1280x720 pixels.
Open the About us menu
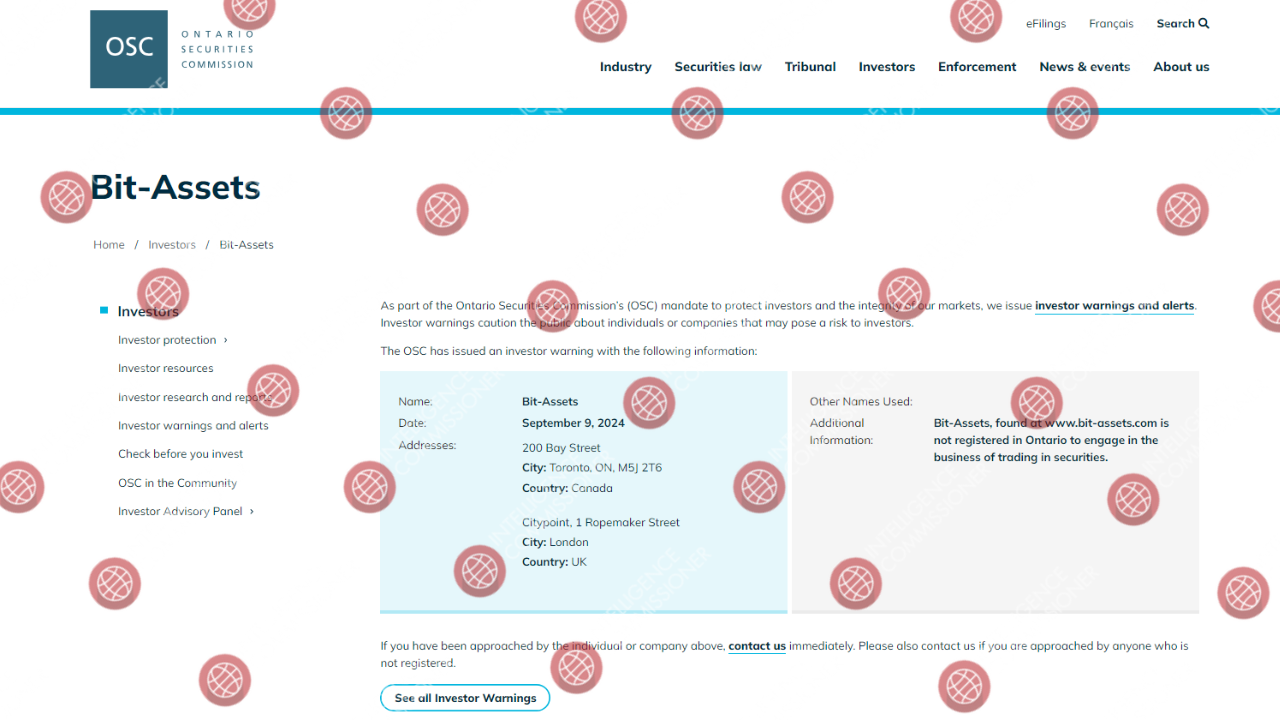1181,67
